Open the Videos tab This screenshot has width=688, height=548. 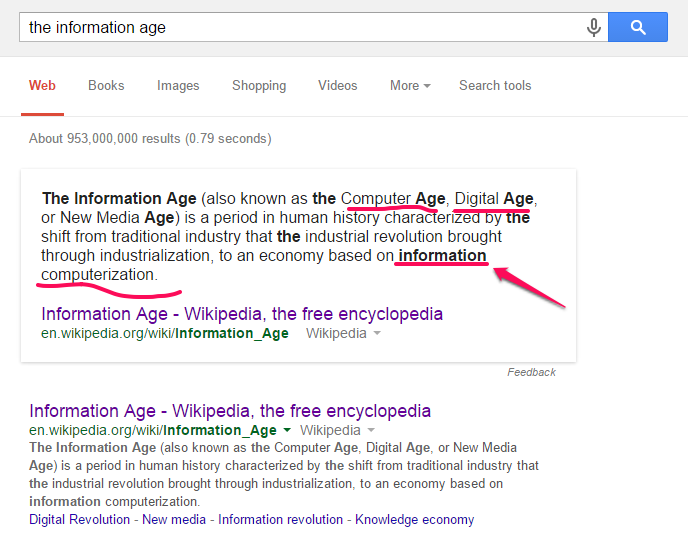click(337, 85)
